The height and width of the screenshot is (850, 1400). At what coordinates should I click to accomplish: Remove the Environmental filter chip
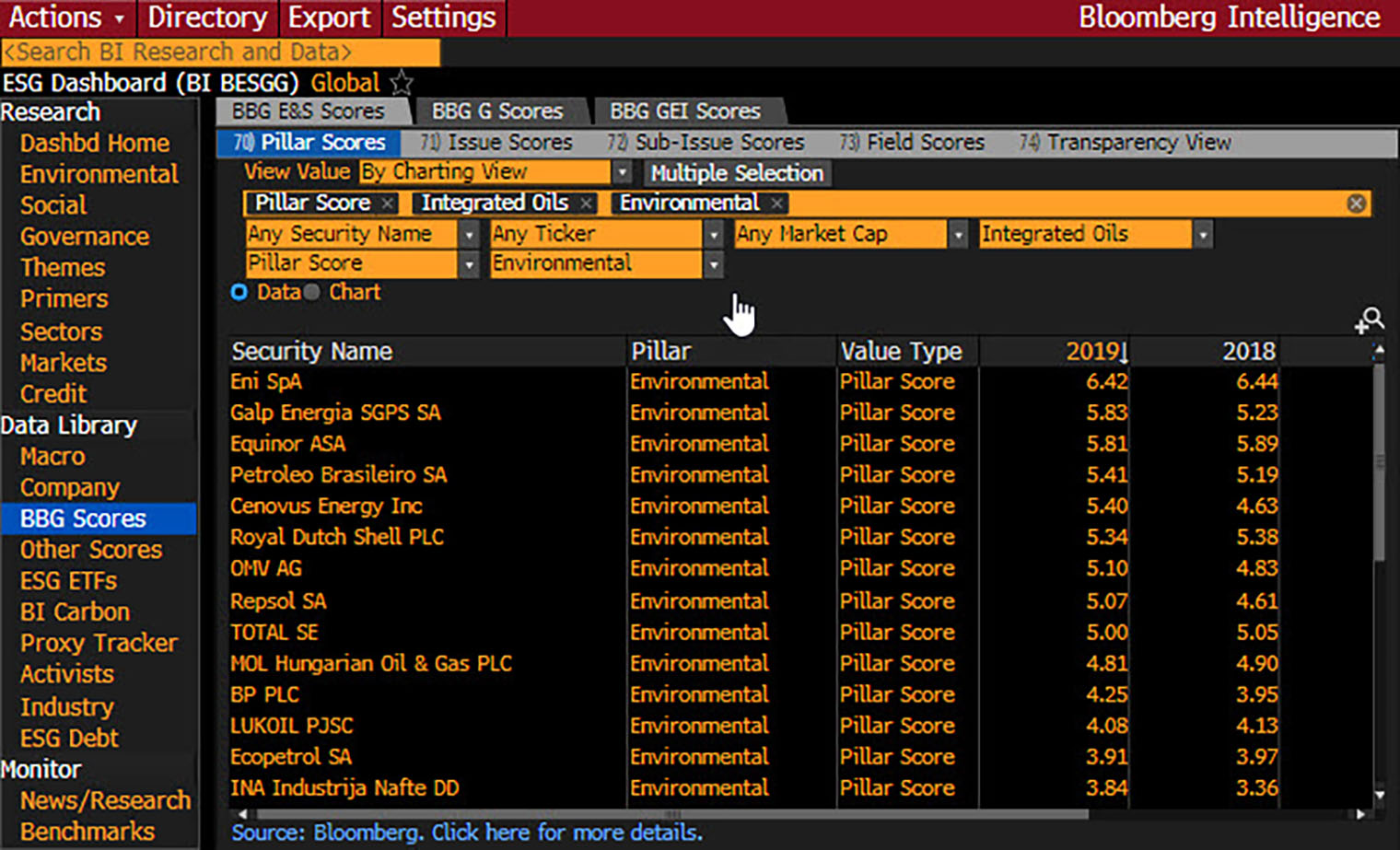point(777,204)
